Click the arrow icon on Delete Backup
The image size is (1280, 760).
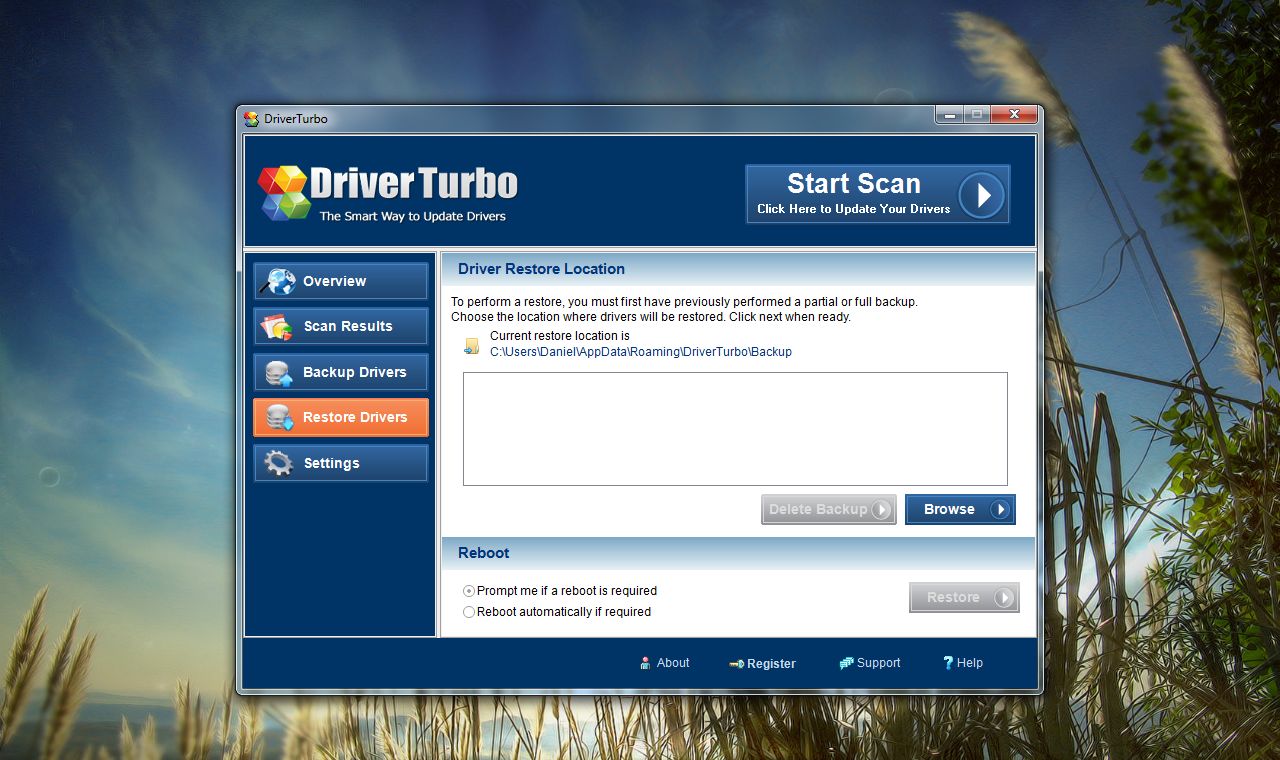click(x=881, y=510)
